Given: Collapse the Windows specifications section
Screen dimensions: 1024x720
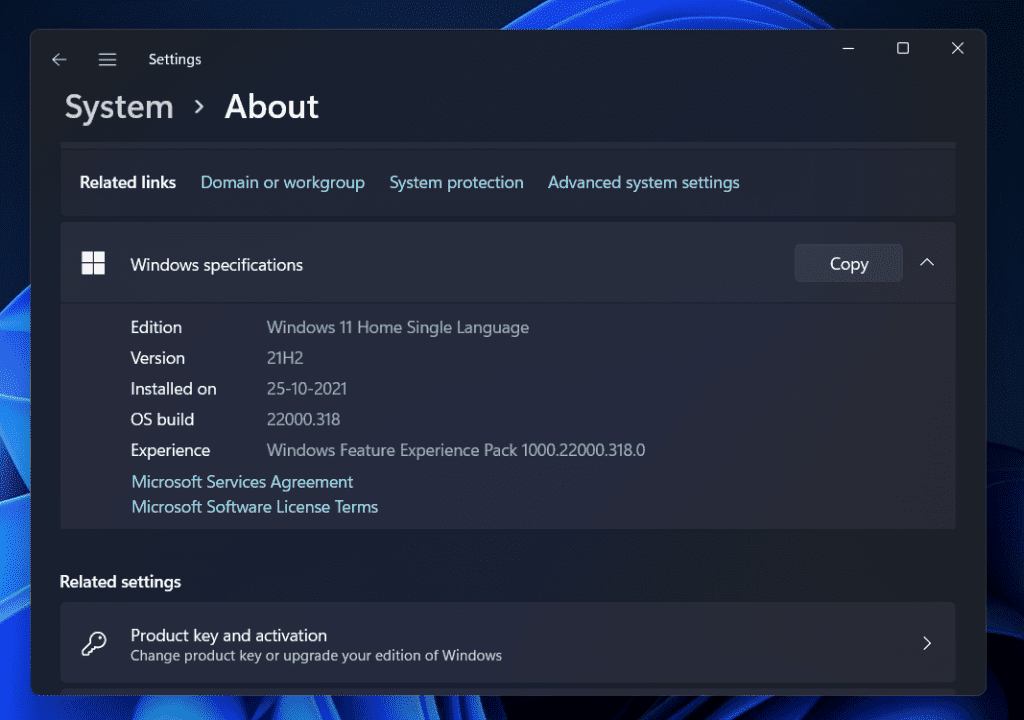Looking at the screenshot, I should [x=927, y=262].
